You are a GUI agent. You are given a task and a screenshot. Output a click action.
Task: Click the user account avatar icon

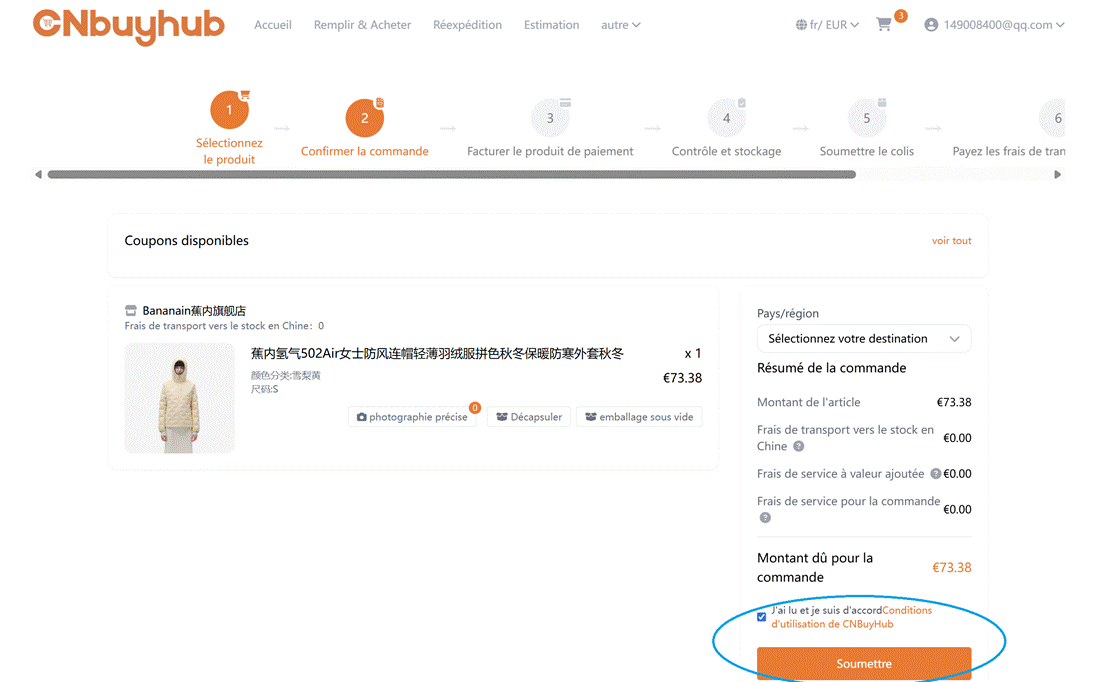click(931, 25)
